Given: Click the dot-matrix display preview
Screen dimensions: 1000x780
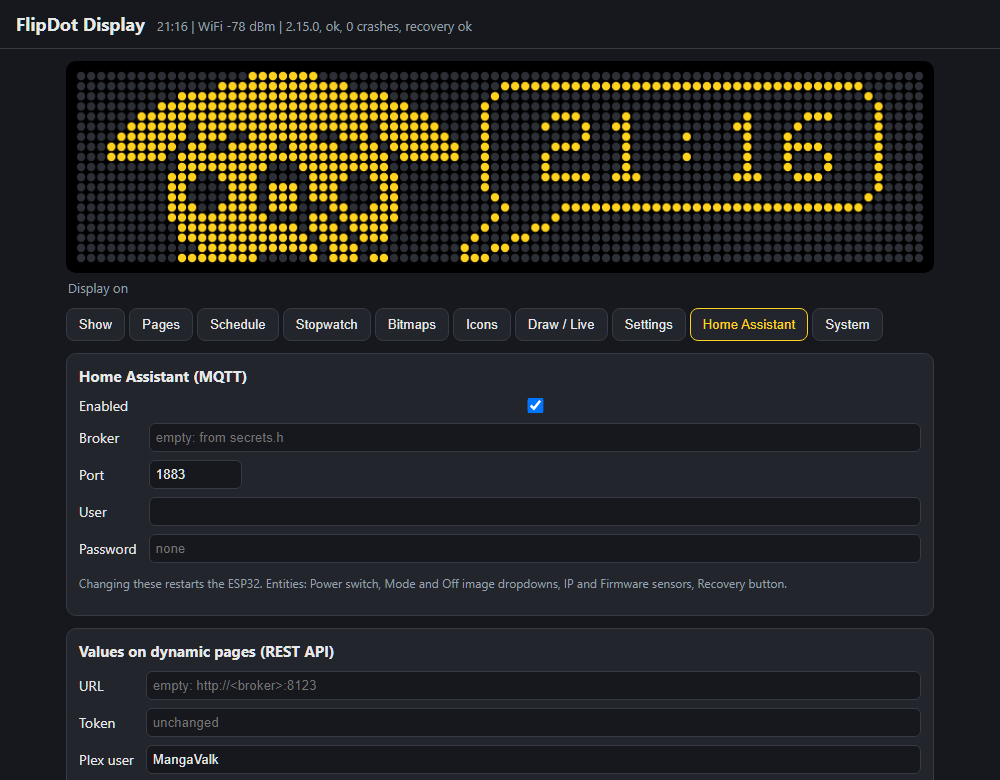Looking at the screenshot, I should pos(500,167).
